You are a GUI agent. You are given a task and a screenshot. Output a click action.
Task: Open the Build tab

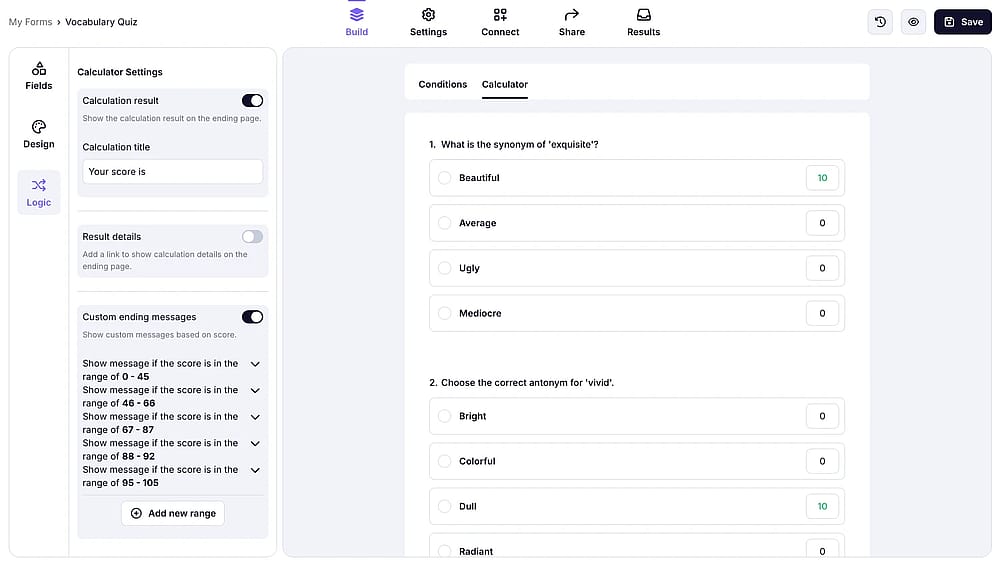pyautogui.click(x=357, y=22)
